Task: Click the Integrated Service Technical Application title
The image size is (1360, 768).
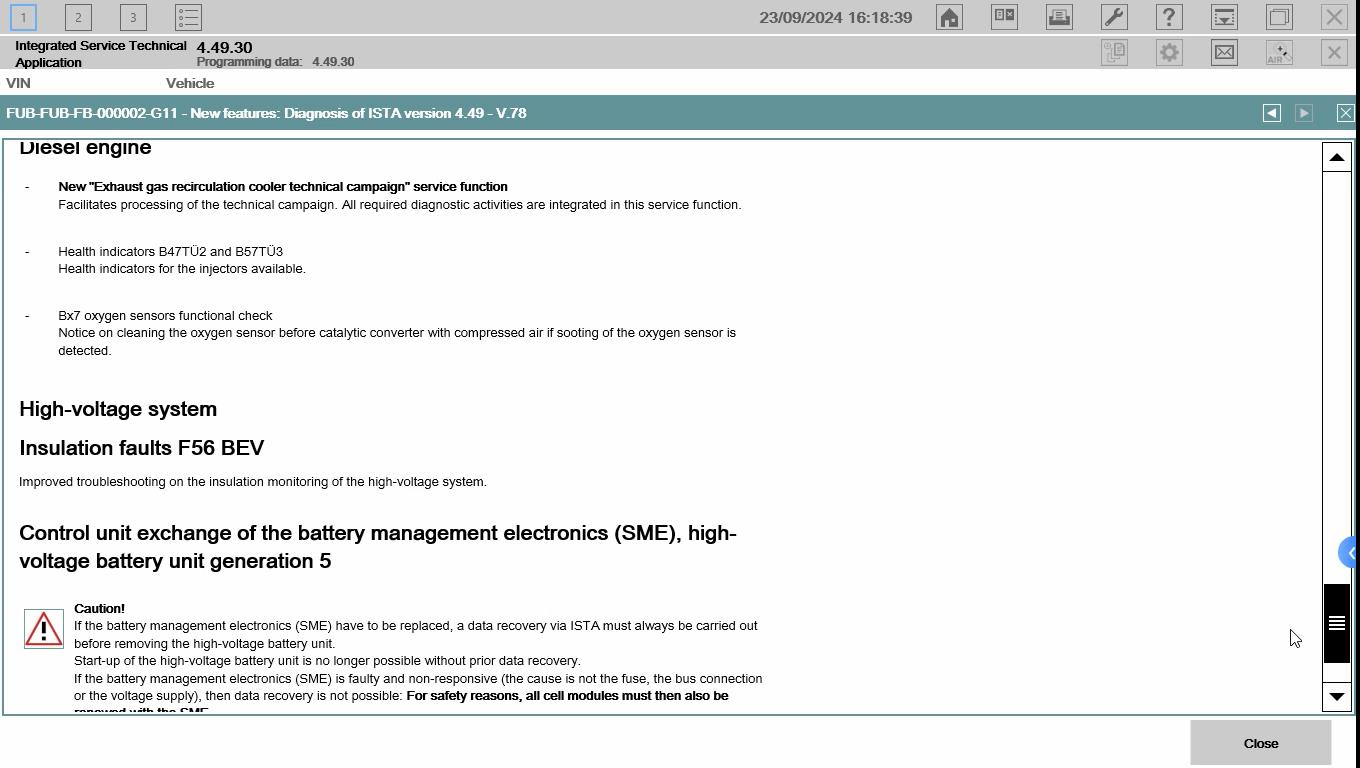Action: [101, 54]
